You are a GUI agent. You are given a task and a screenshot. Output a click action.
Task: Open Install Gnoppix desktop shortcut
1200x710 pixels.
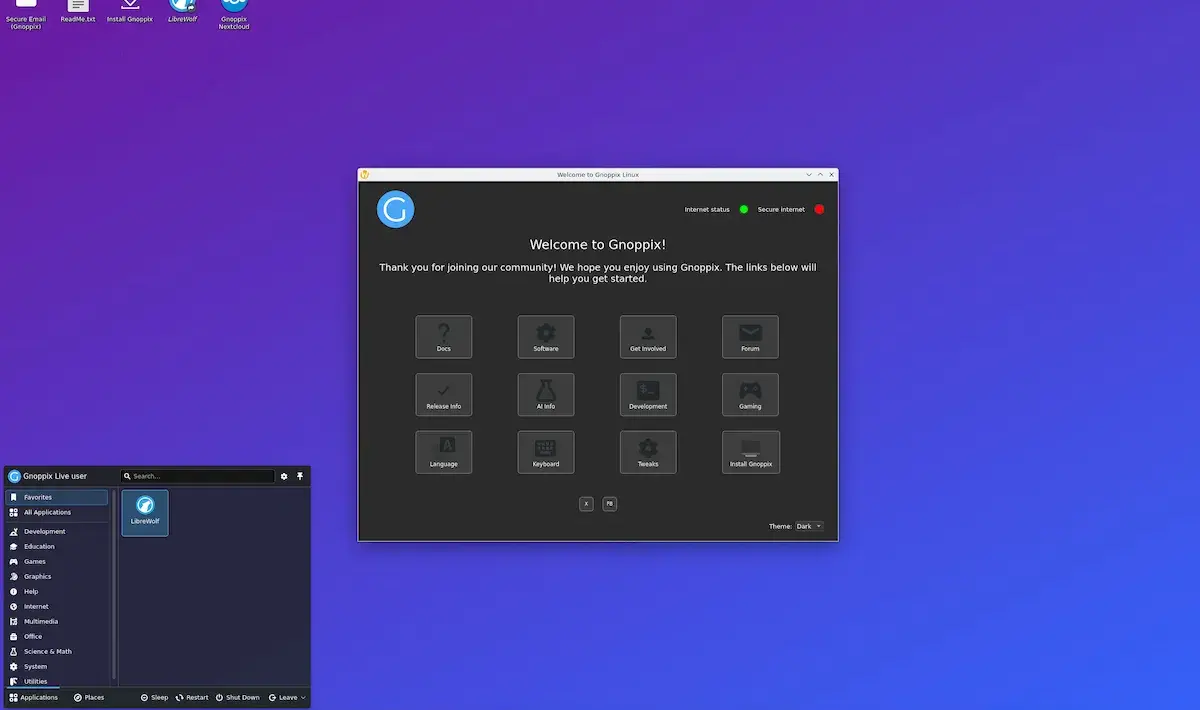click(x=130, y=12)
